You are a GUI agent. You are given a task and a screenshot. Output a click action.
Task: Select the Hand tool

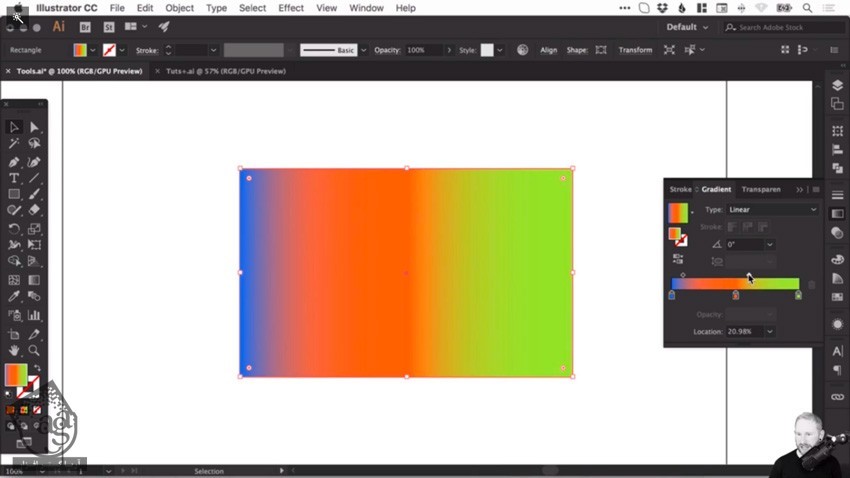click(14, 350)
